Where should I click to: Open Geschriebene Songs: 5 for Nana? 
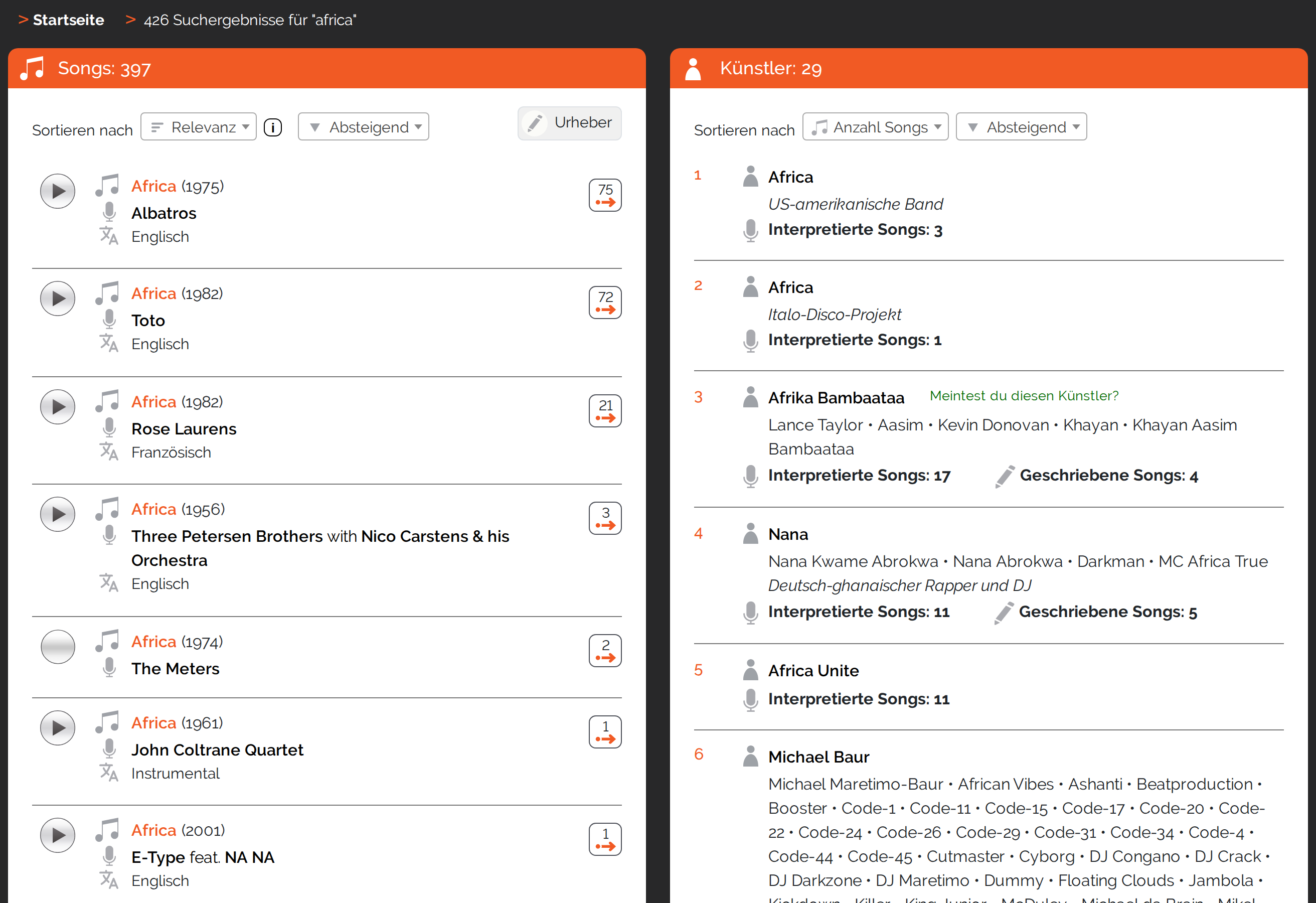coord(1107,612)
